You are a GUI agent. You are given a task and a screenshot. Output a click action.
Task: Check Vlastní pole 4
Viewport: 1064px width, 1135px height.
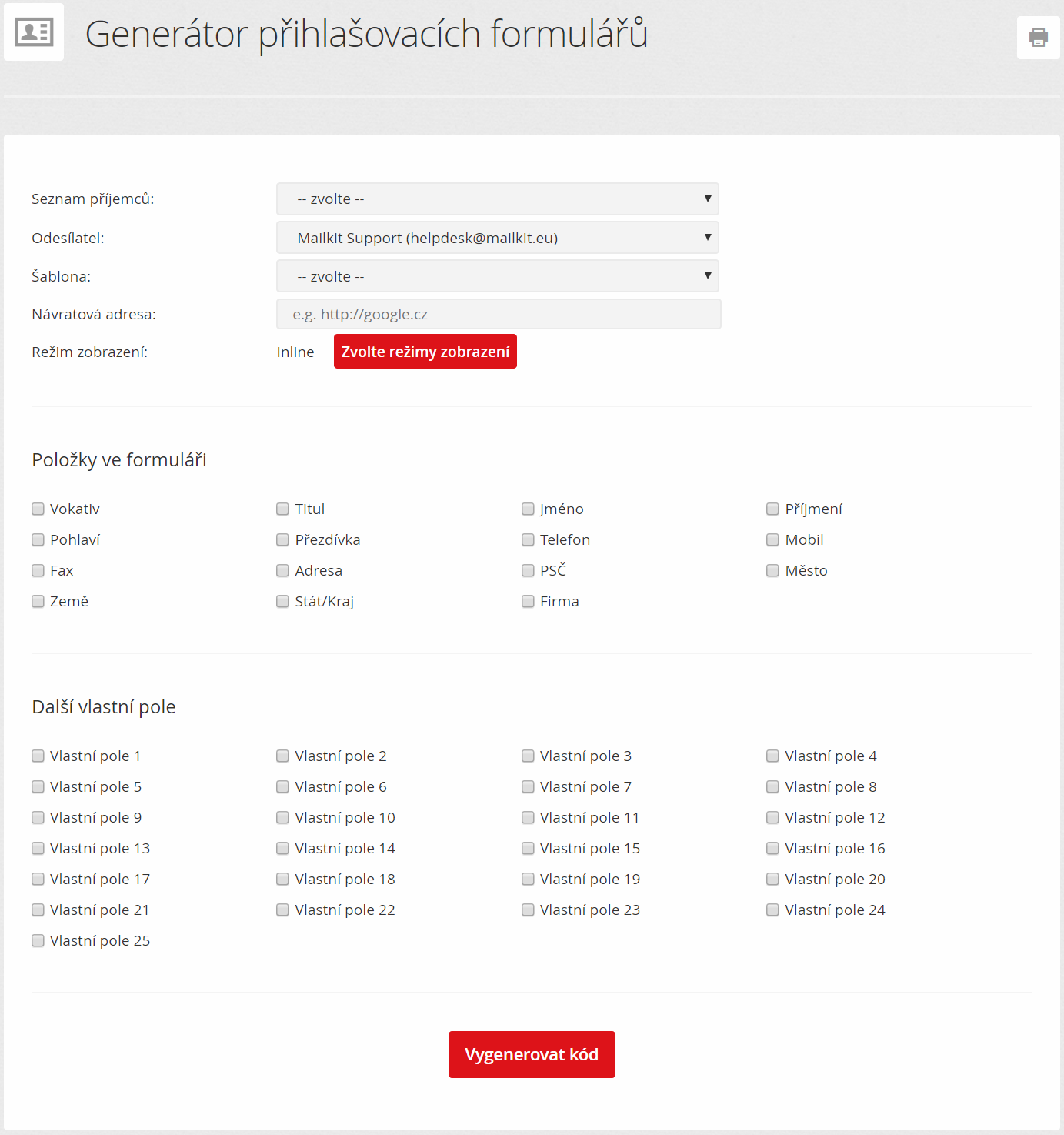(x=772, y=756)
